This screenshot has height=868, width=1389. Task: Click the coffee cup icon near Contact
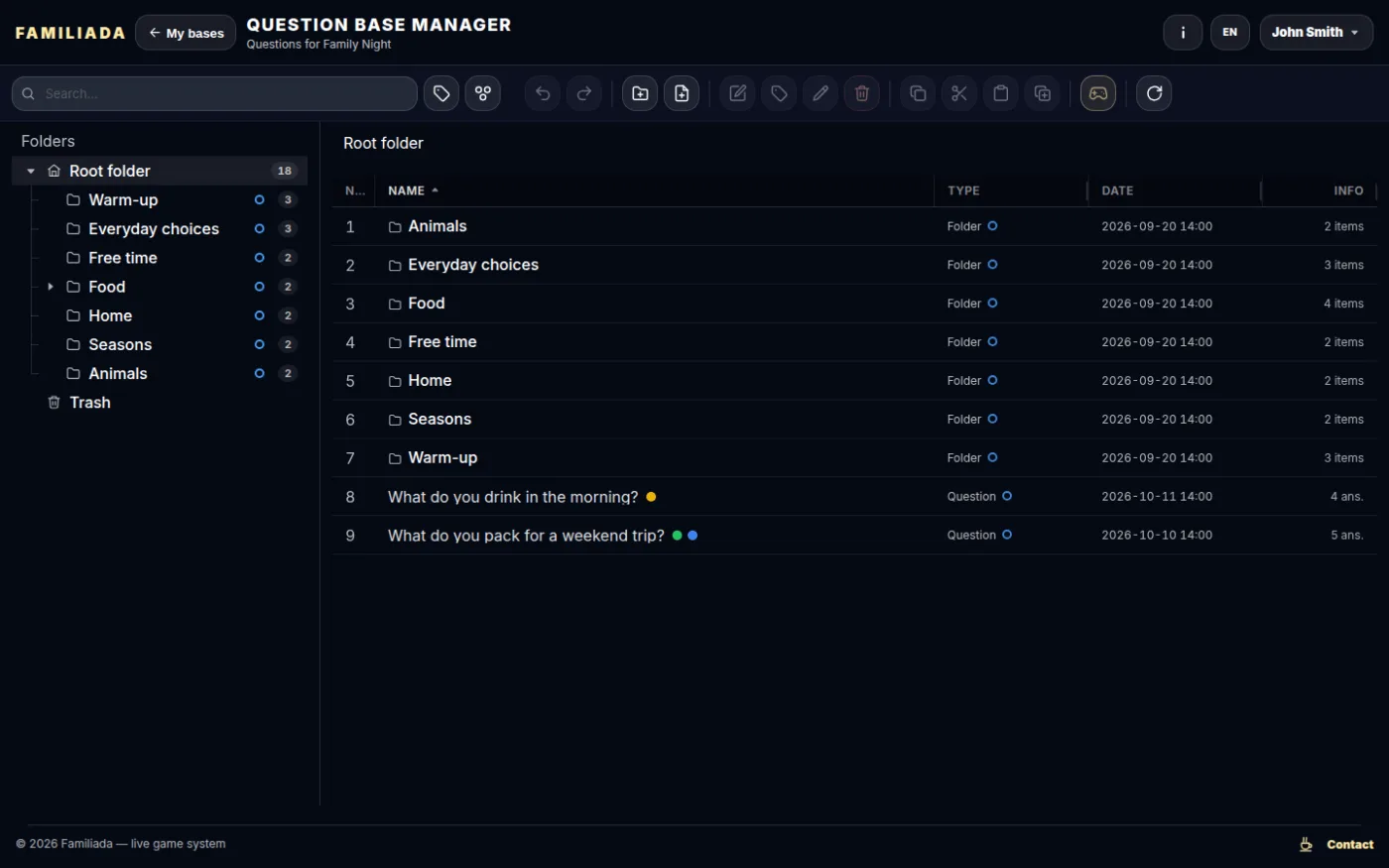point(1306,845)
